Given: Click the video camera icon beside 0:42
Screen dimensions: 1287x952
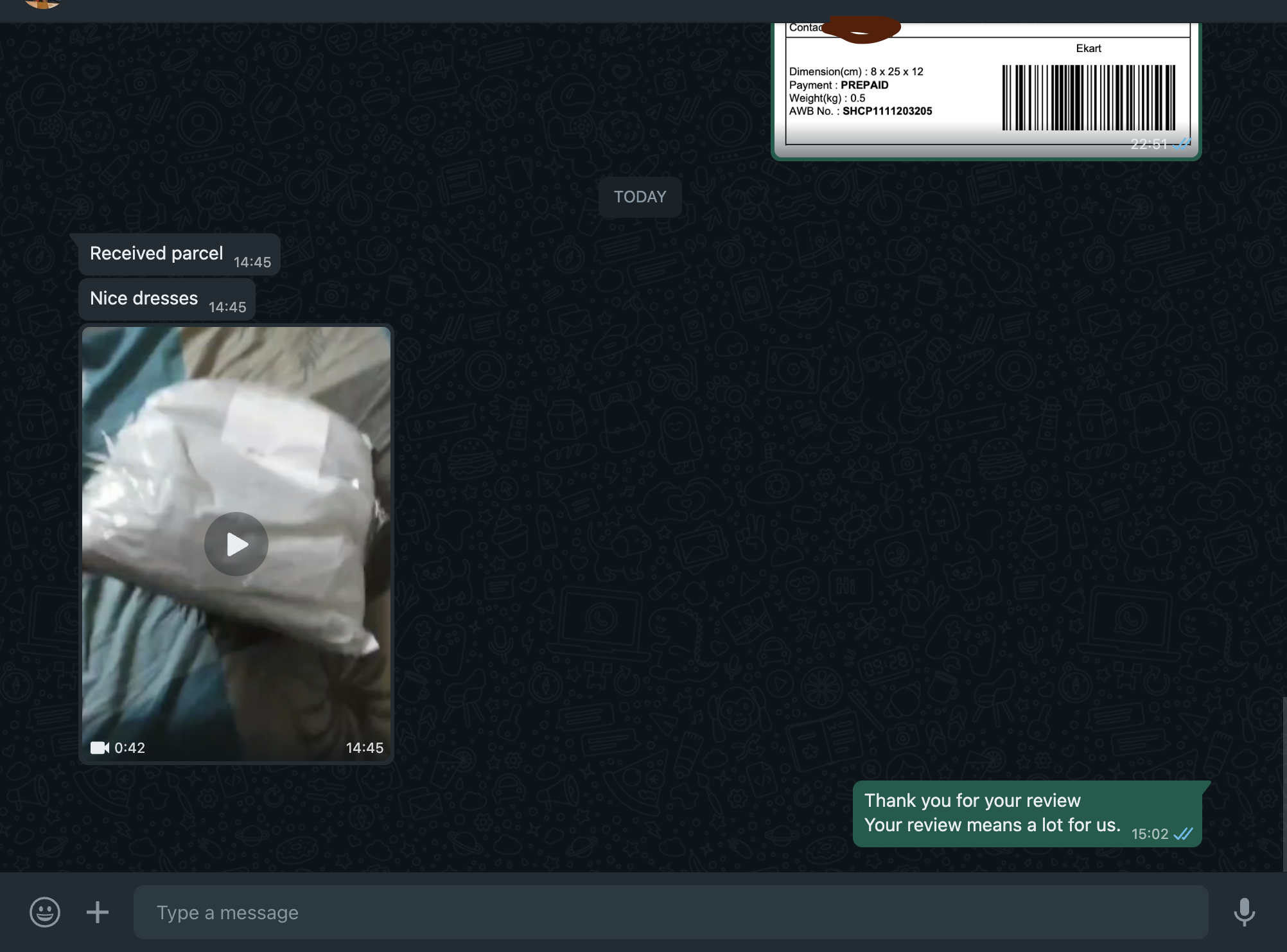Looking at the screenshot, I should click(x=100, y=748).
